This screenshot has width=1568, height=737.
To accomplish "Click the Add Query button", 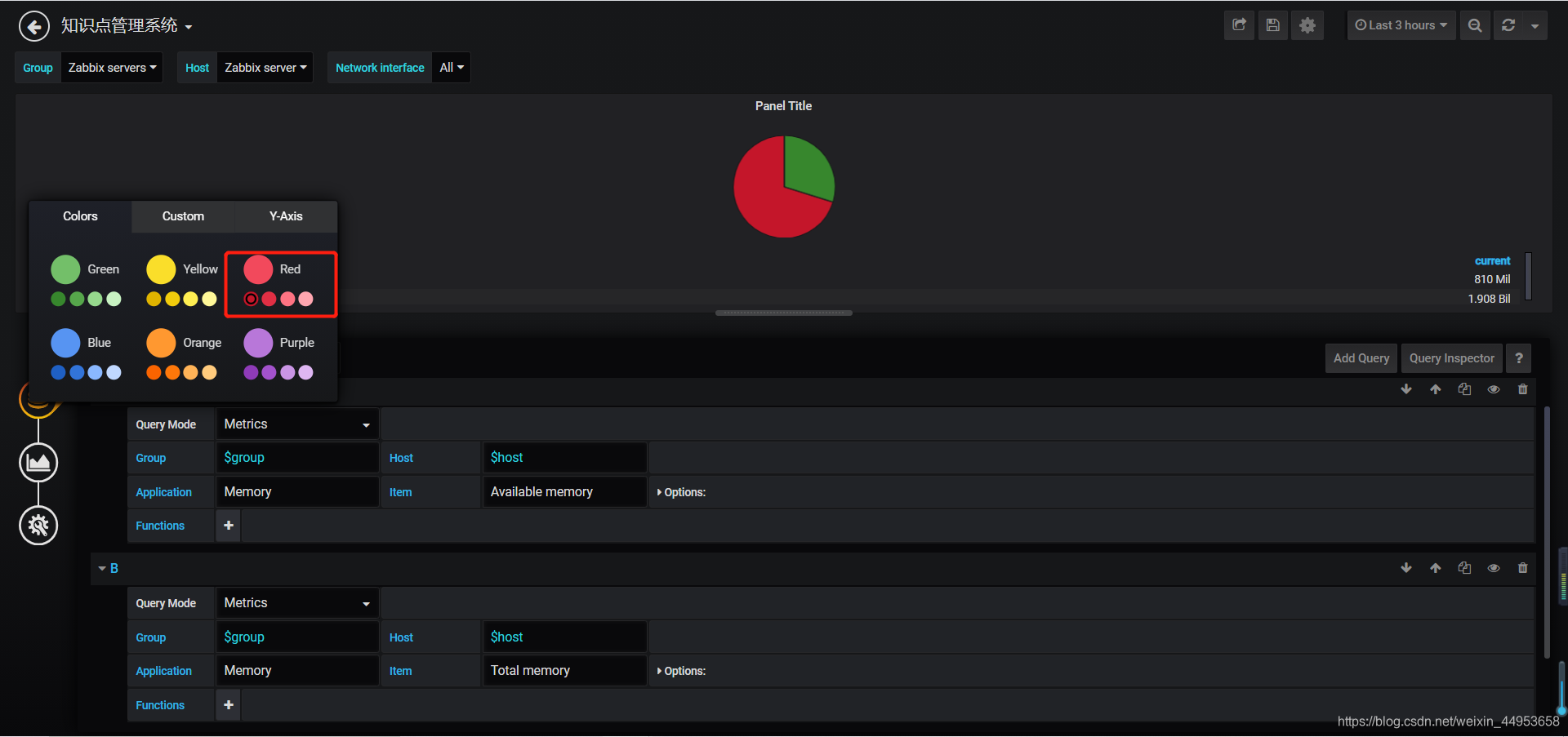I will click(x=1361, y=358).
